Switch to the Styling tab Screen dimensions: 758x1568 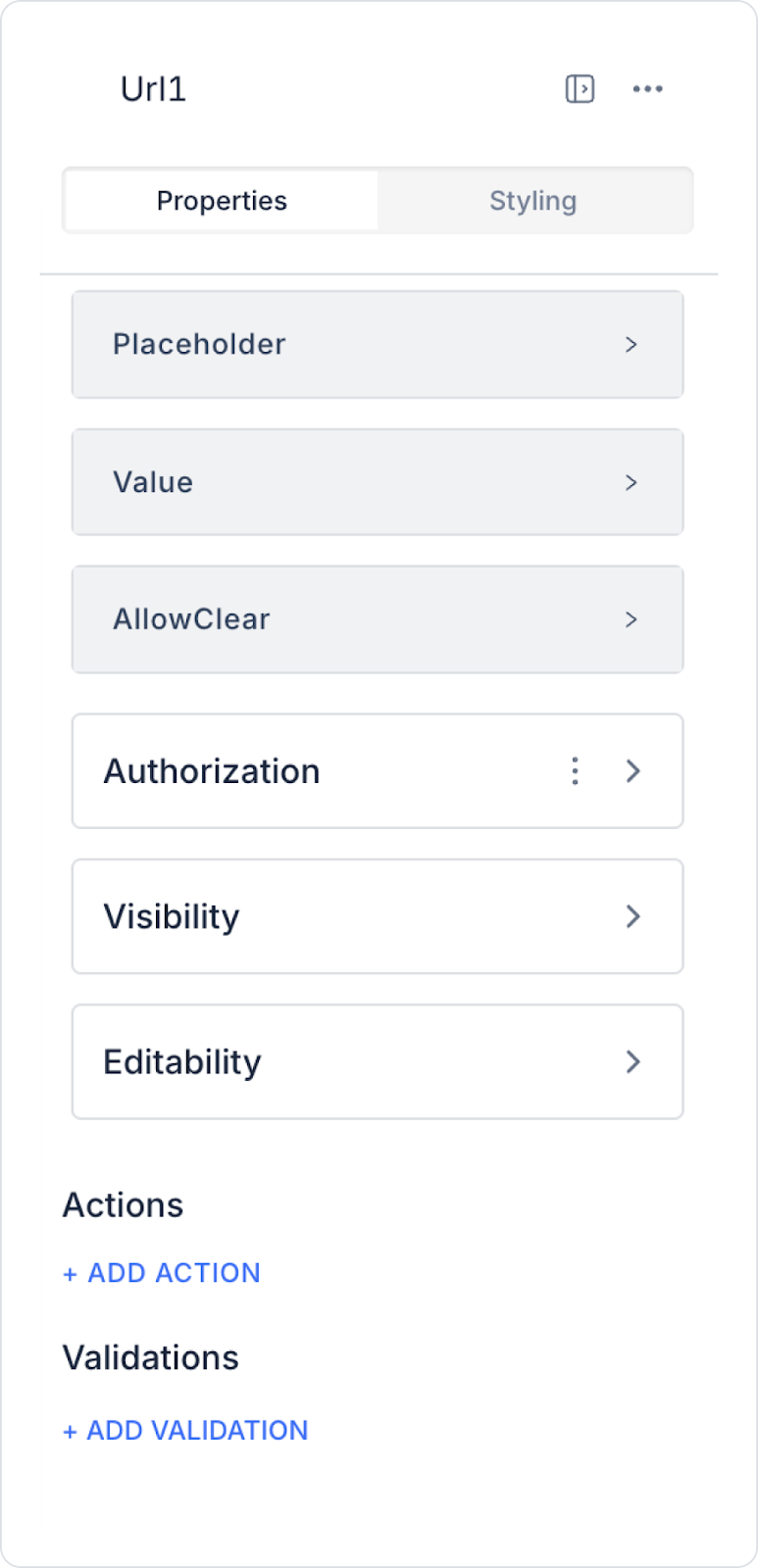click(533, 201)
